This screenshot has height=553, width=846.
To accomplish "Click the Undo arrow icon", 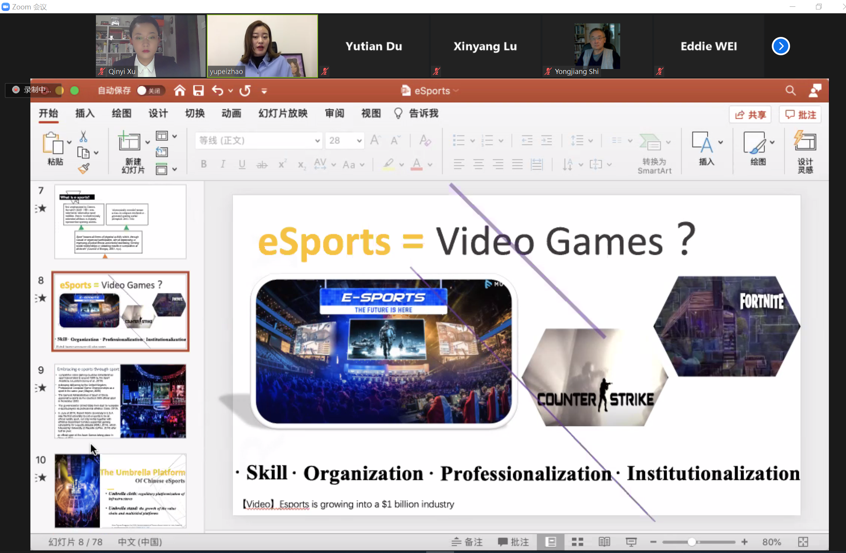I will (218, 91).
